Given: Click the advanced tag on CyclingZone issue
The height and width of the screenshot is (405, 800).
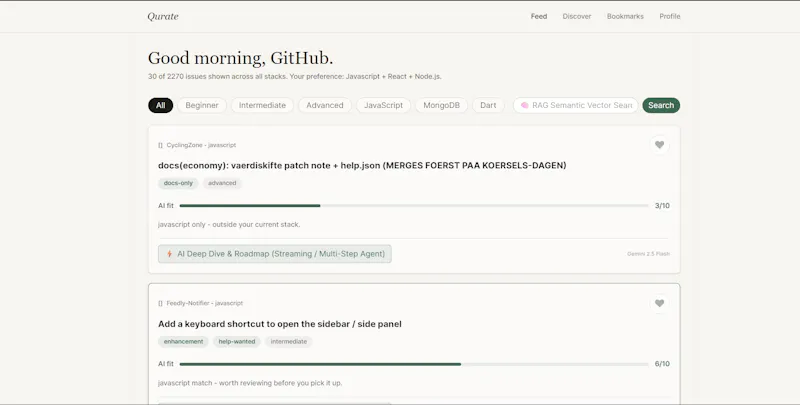Looking at the screenshot, I should [x=222, y=183].
